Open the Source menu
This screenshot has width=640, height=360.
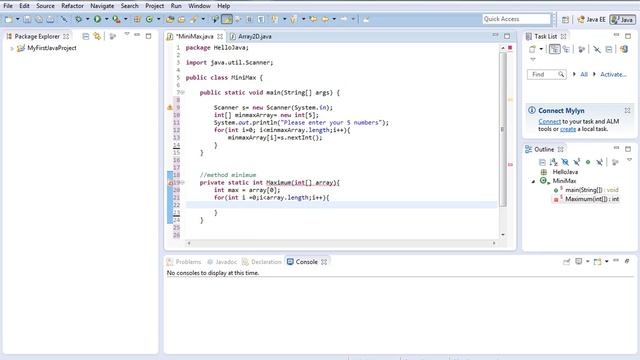[45, 6]
